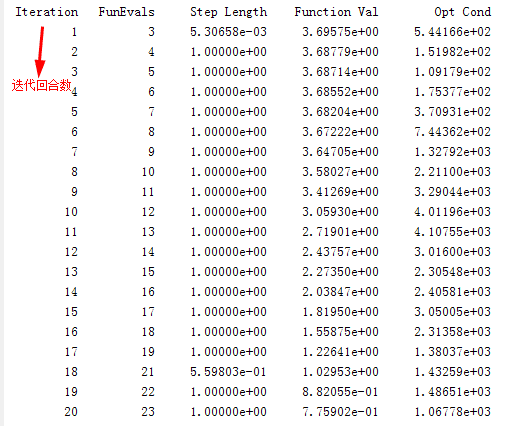
Task: Click the FunEvals column header
Action: (126, 12)
